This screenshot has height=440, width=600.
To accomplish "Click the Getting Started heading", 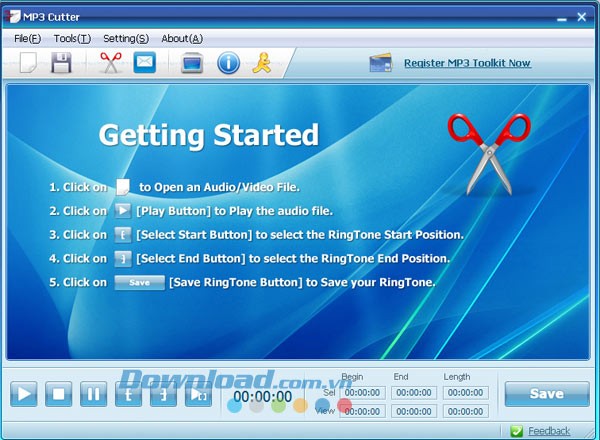I will (x=209, y=135).
